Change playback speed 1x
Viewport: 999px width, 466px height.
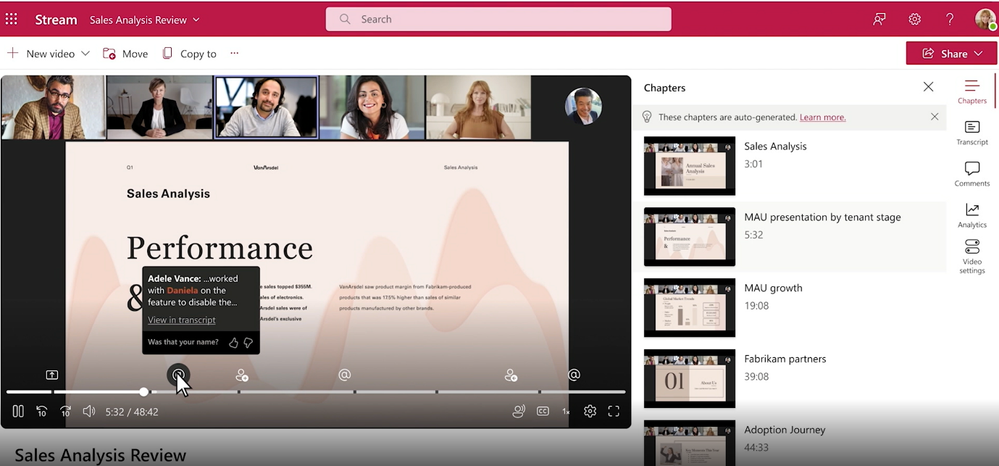tap(566, 412)
